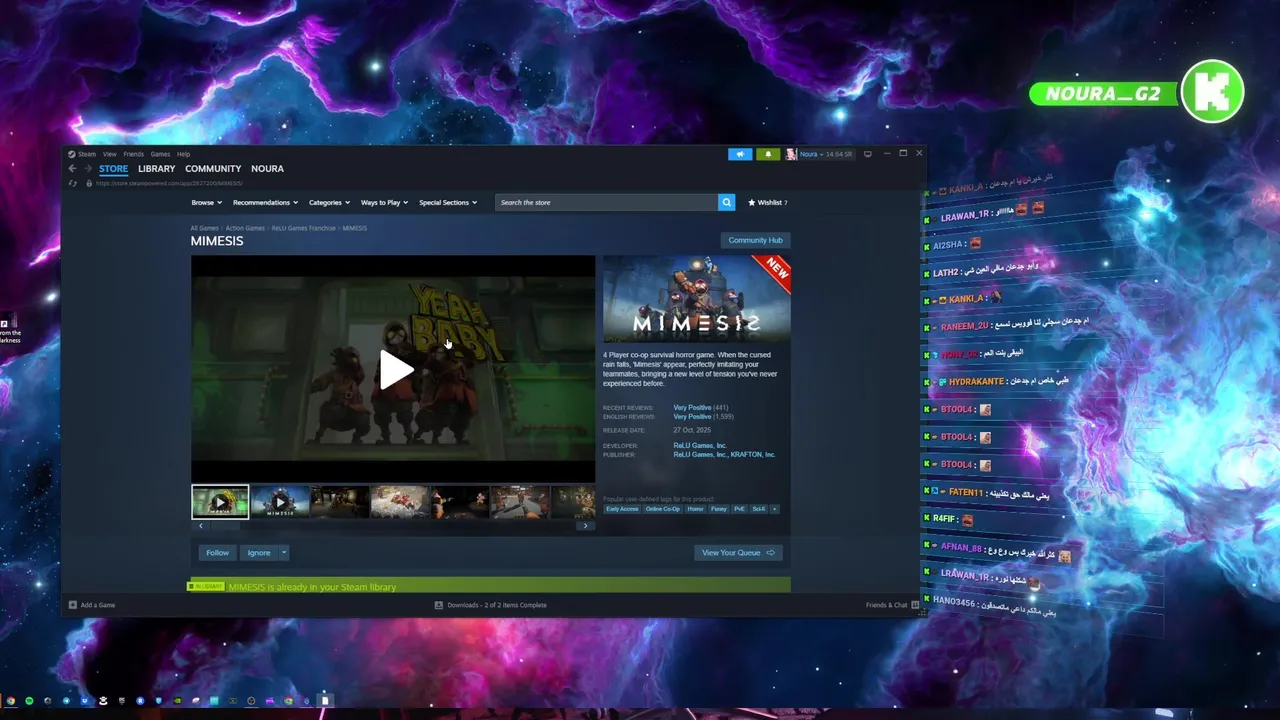Image resolution: width=1280 pixels, height=720 pixels.
Task: Select the Funny tag
Action: pyautogui.click(x=719, y=509)
